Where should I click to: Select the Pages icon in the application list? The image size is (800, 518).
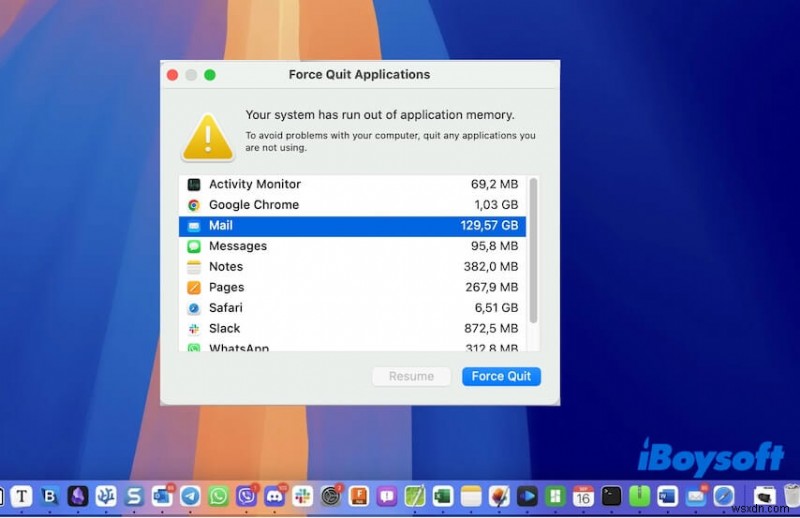194,288
